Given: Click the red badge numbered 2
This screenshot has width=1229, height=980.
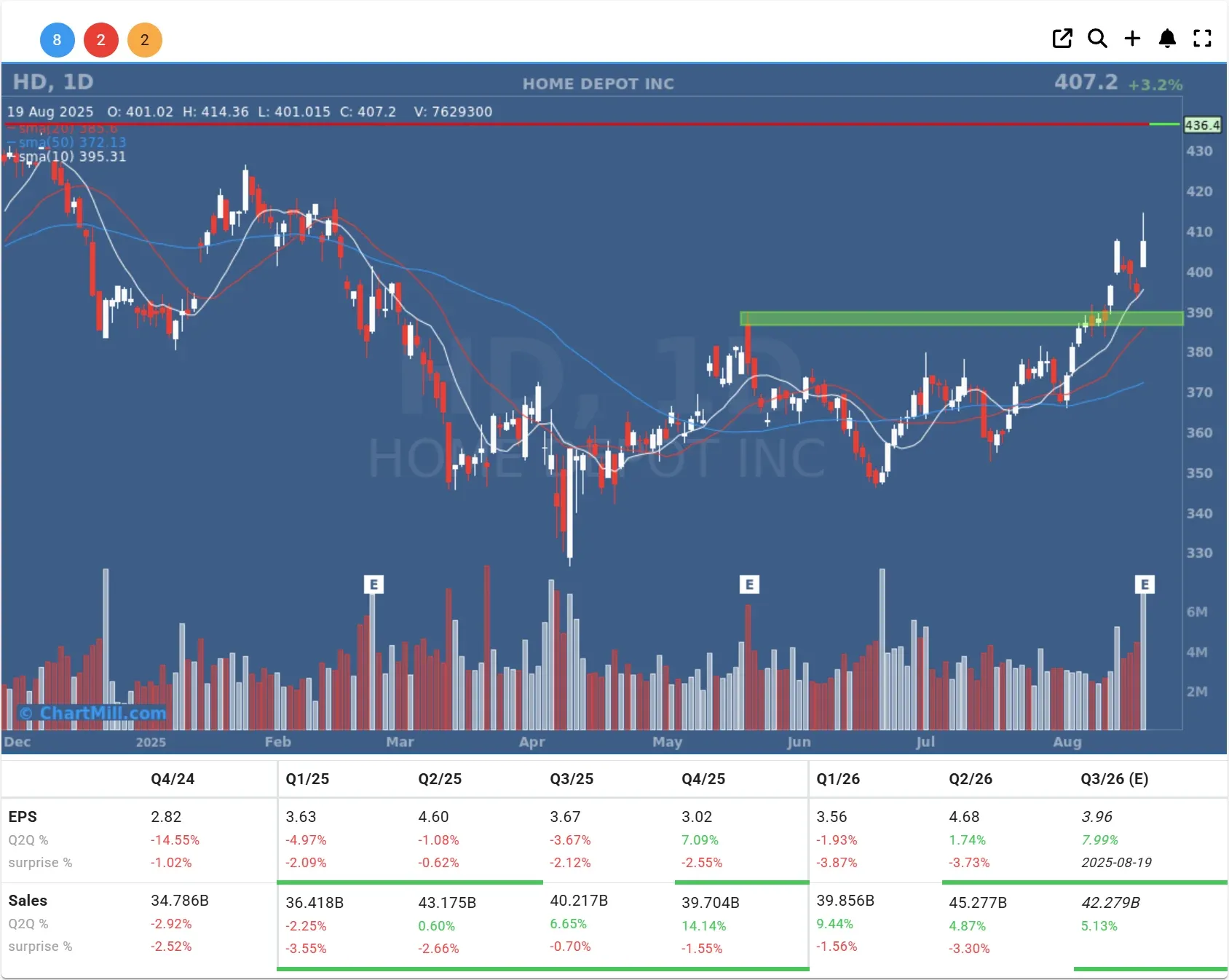Looking at the screenshot, I should pyautogui.click(x=101, y=40).
